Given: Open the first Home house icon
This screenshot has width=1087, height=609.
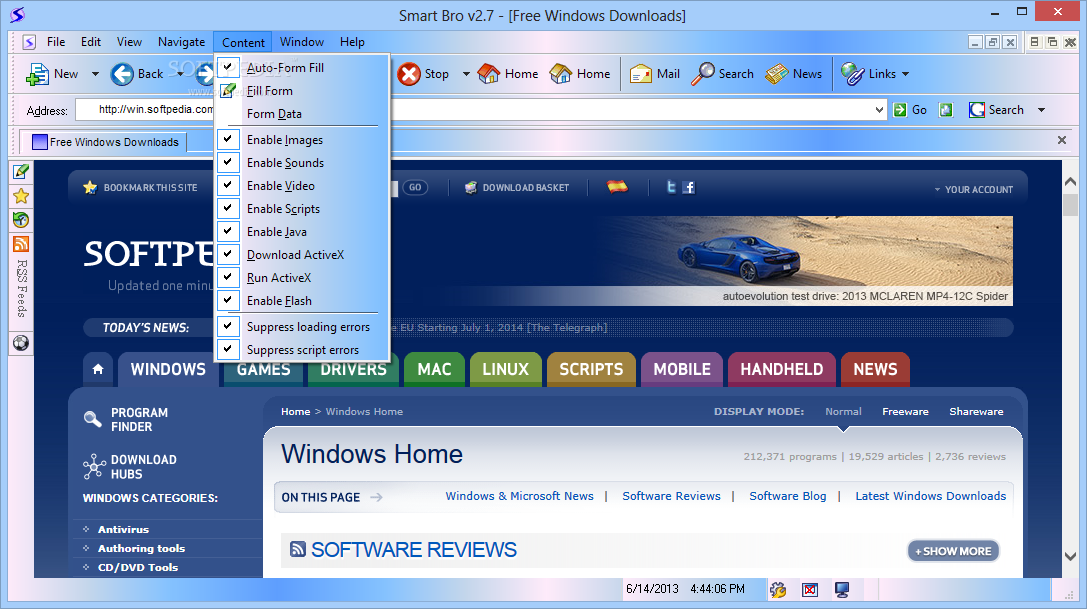Looking at the screenshot, I should point(489,74).
